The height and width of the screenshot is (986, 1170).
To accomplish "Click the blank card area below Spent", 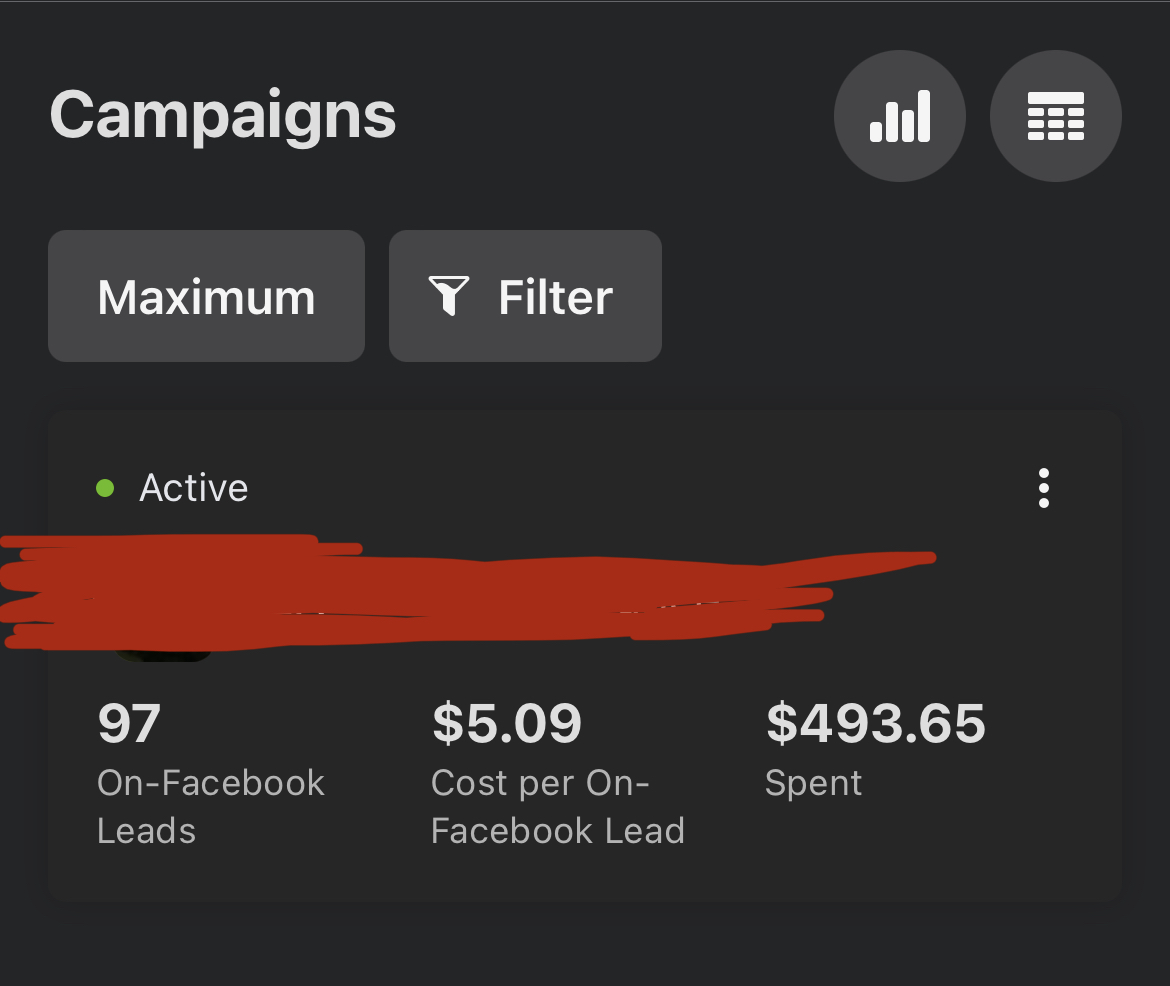I will (x=900, y=850).
